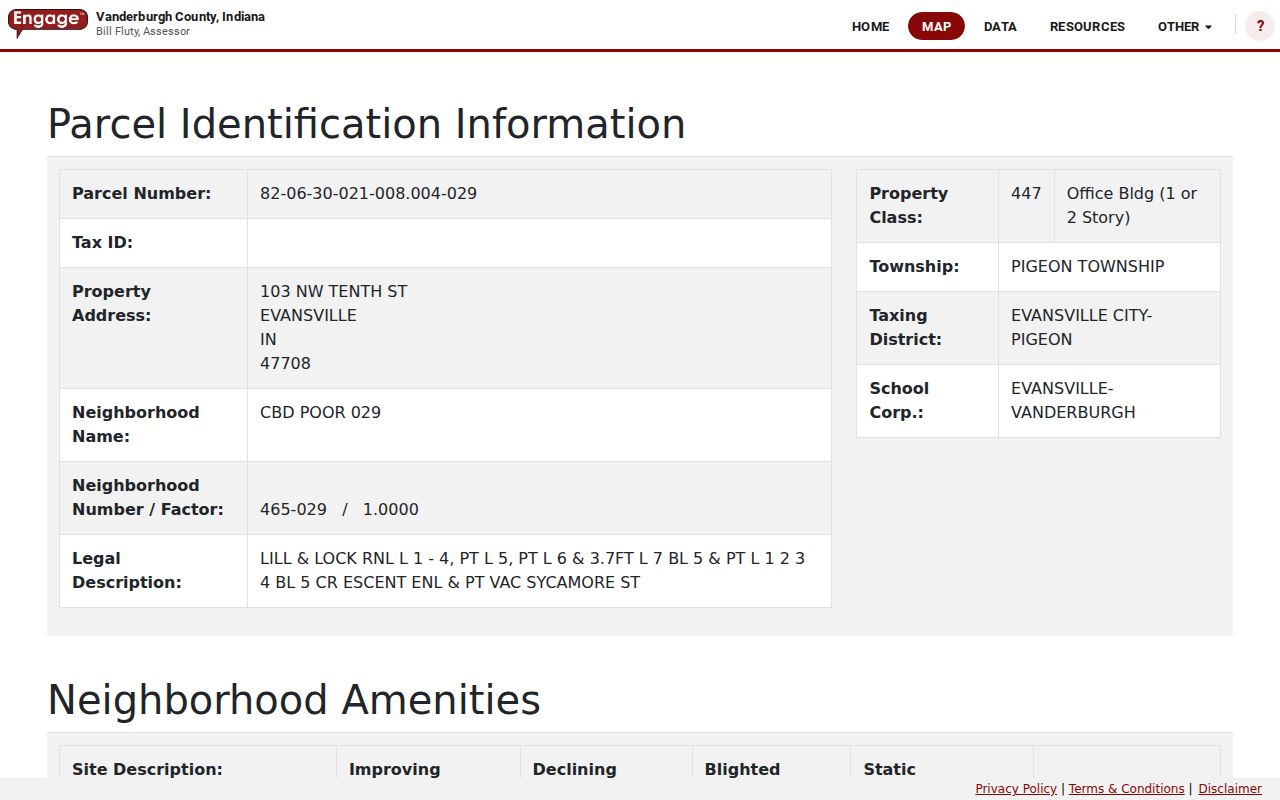The width and height of the screenshot is (1280, 800).
Task: Select the MAP tab
Action: tap(936, 27)
